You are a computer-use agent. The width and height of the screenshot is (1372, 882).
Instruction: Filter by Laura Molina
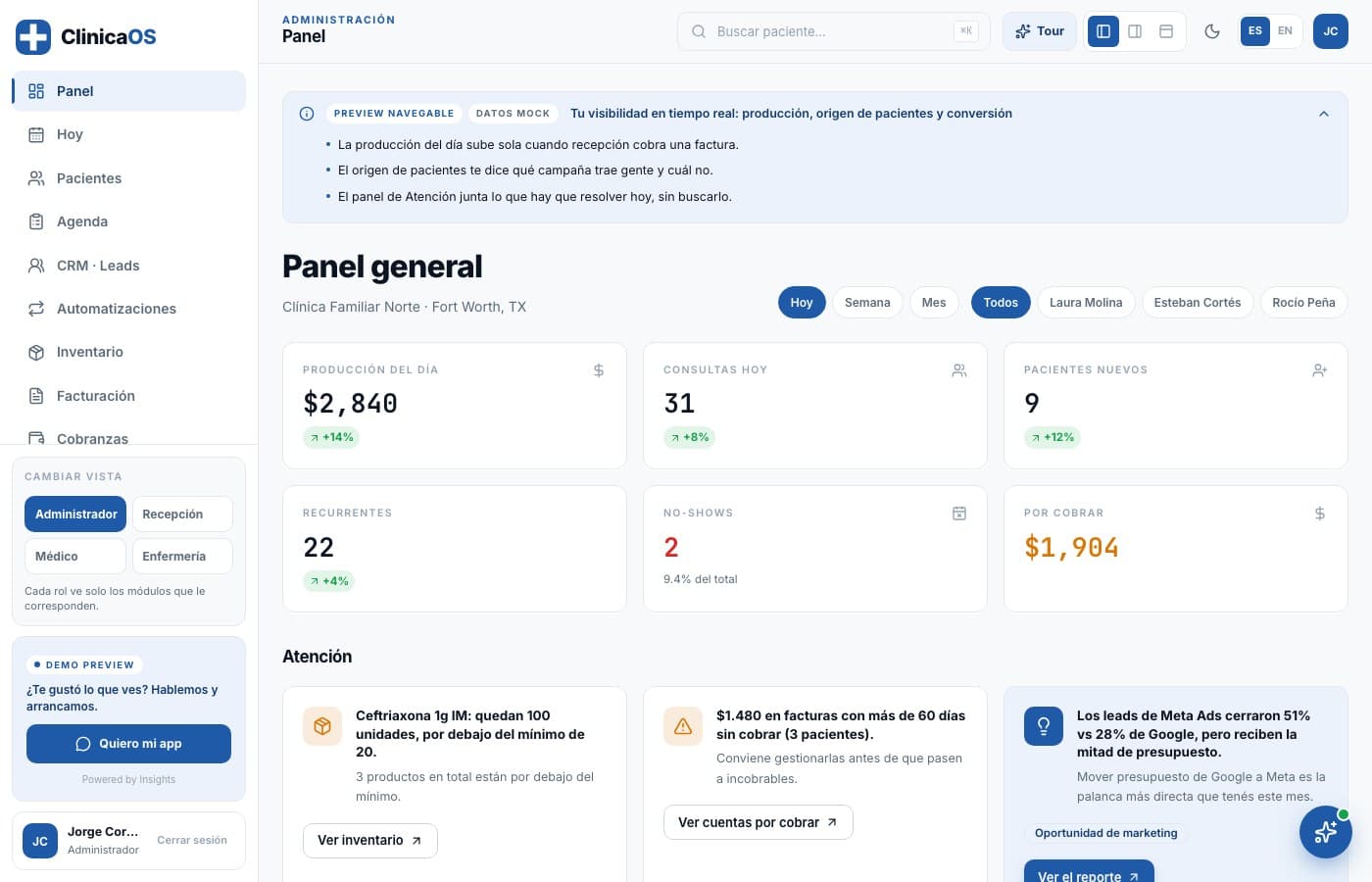[1086, 303]
